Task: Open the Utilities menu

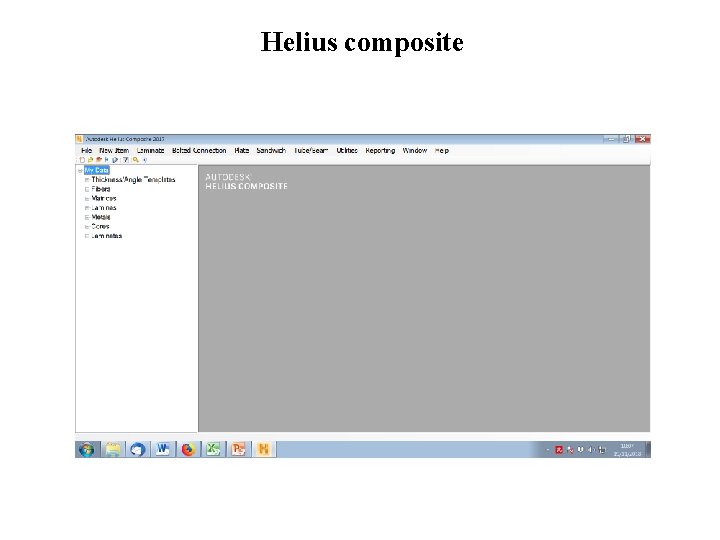Action: pos(347,151)
